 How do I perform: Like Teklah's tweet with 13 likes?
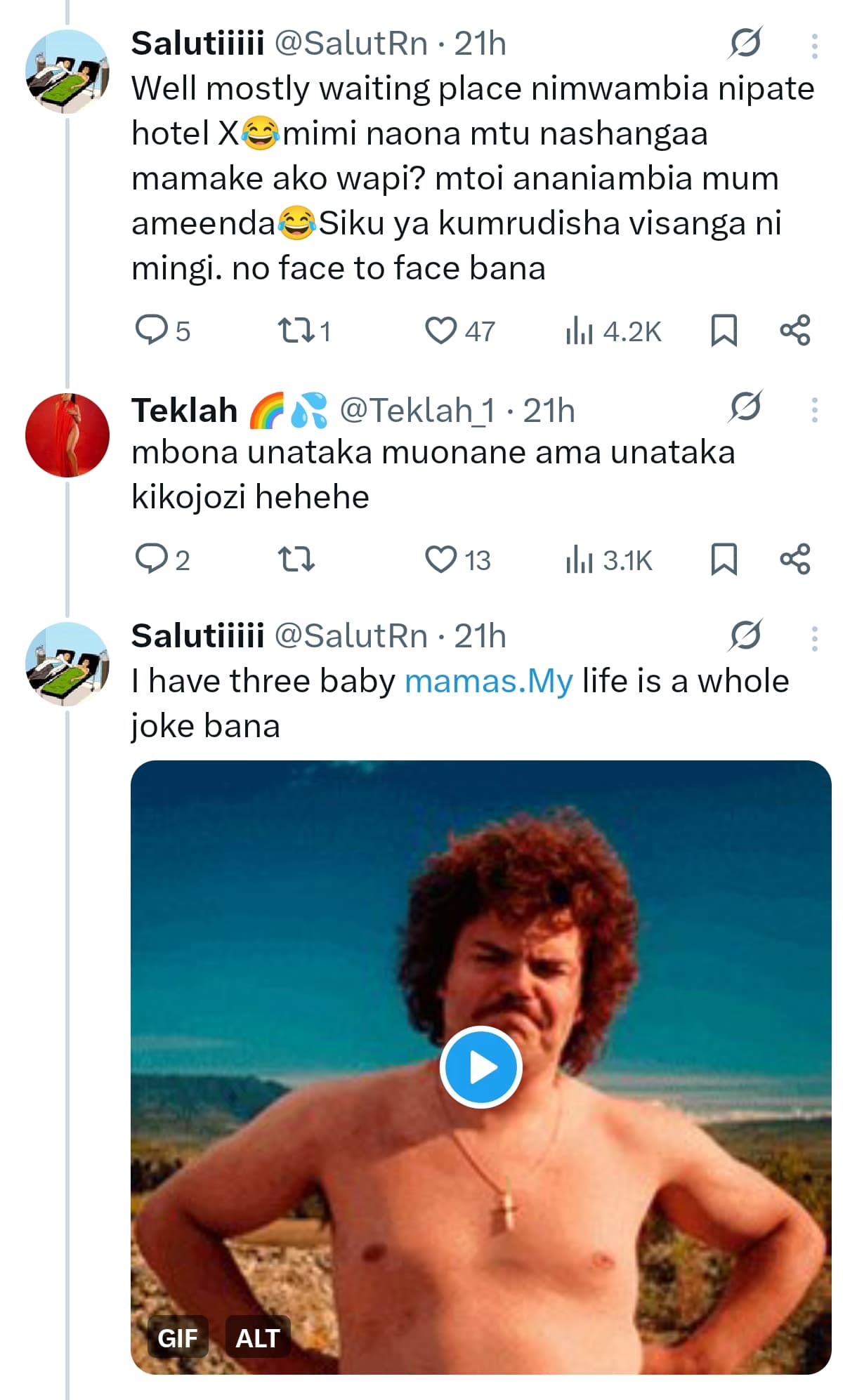point(441,560)
